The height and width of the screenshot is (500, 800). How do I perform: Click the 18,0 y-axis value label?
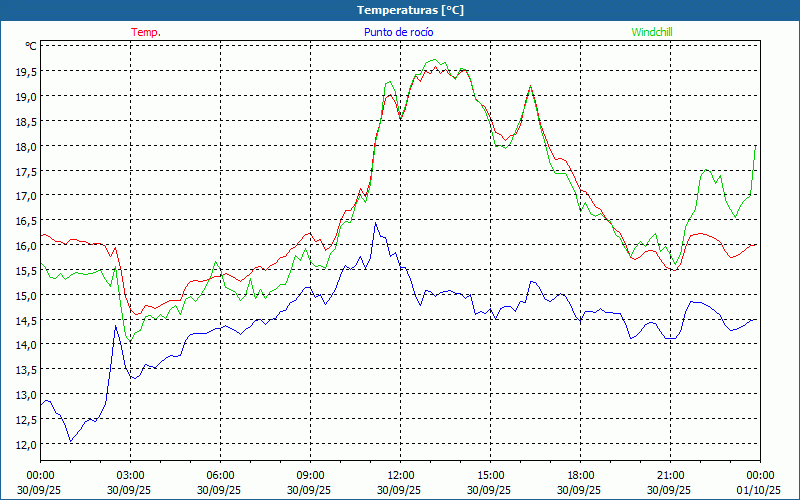[25, 146]
